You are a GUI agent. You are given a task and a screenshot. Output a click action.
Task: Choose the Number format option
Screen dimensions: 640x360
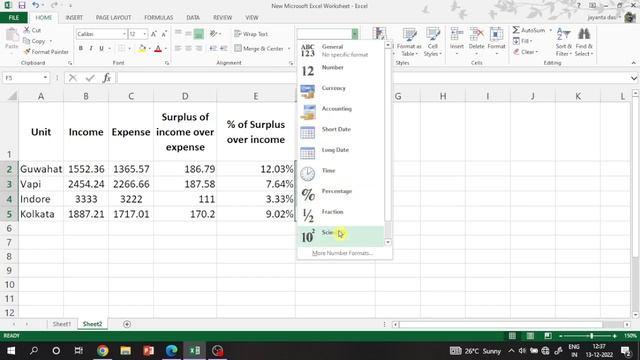tap(341, 71)
